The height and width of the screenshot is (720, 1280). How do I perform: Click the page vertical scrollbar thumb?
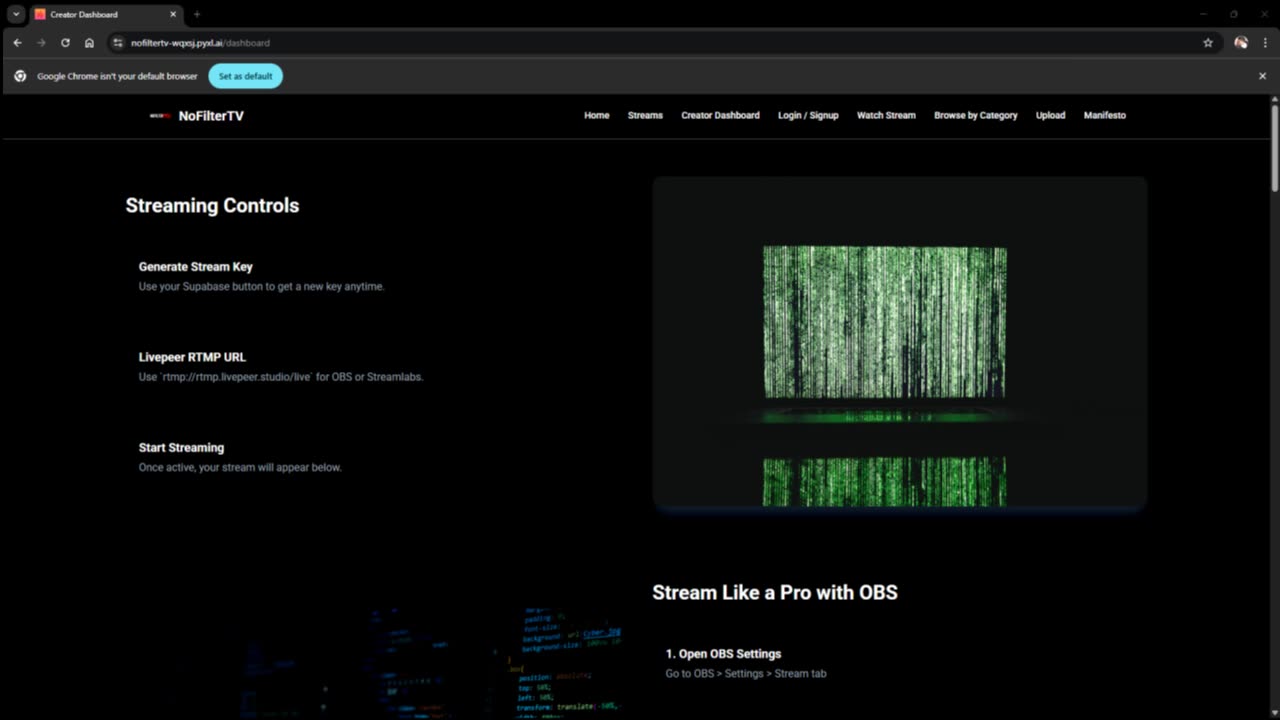[1275, 147]
